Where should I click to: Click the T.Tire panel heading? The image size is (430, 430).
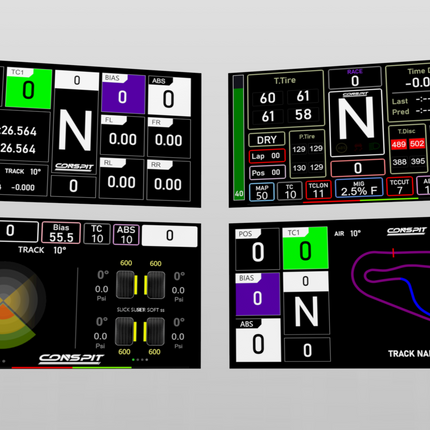pyautogui.click(x=285, y=80)
